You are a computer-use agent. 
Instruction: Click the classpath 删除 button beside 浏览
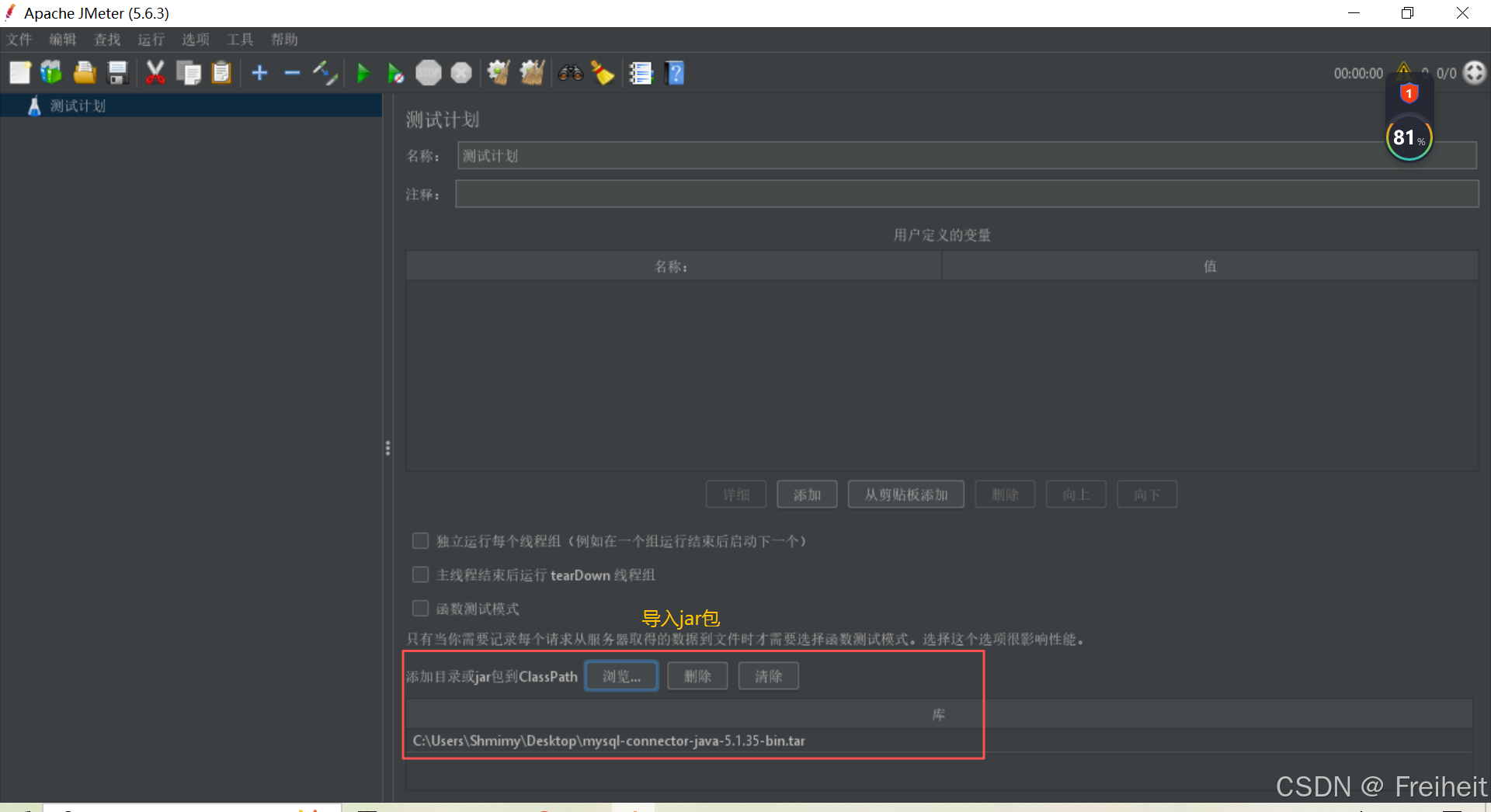tap(697, 676)
